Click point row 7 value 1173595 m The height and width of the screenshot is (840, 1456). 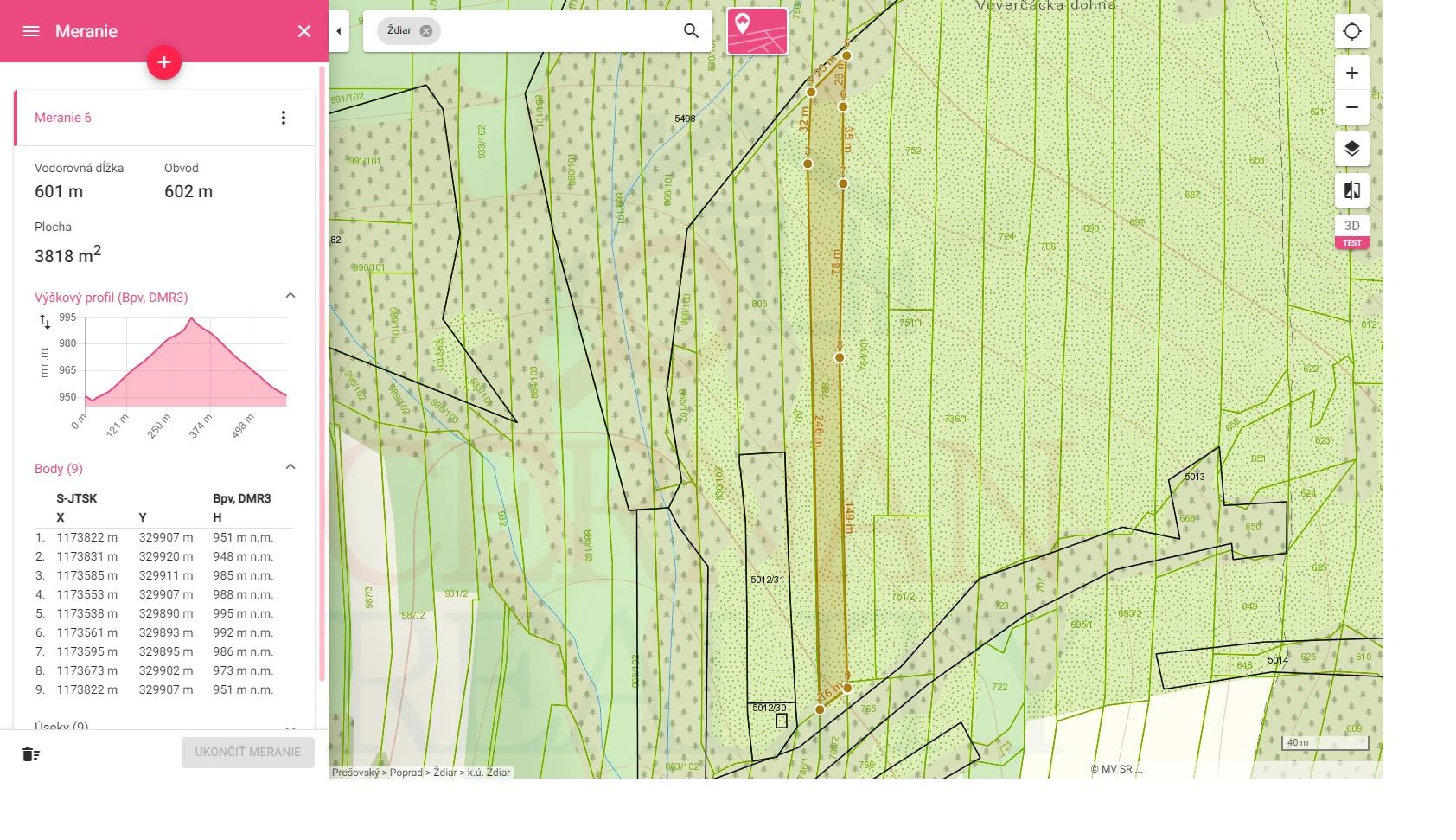(x=87, y=651)
